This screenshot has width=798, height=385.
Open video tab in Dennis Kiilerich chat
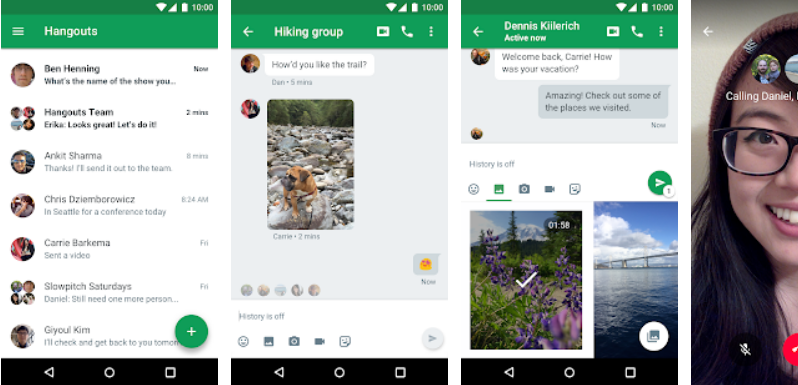[x=550, y=189]
